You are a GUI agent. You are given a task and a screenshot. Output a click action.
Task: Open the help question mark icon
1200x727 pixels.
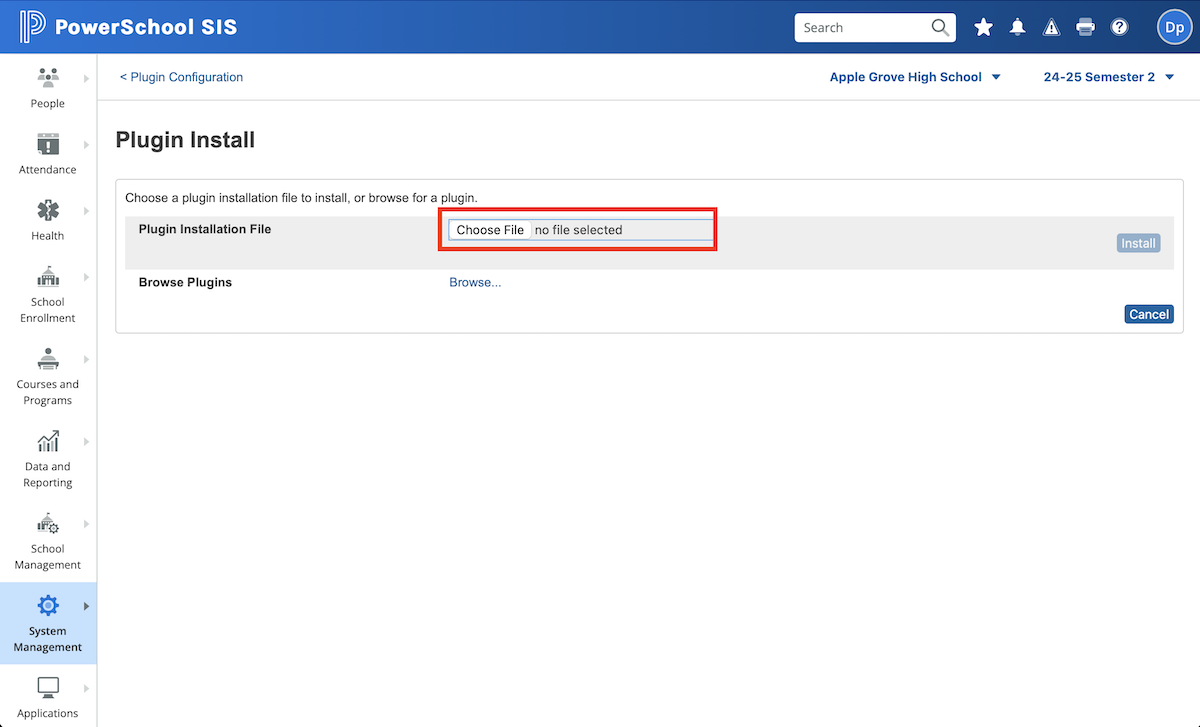pos(1119,28)
